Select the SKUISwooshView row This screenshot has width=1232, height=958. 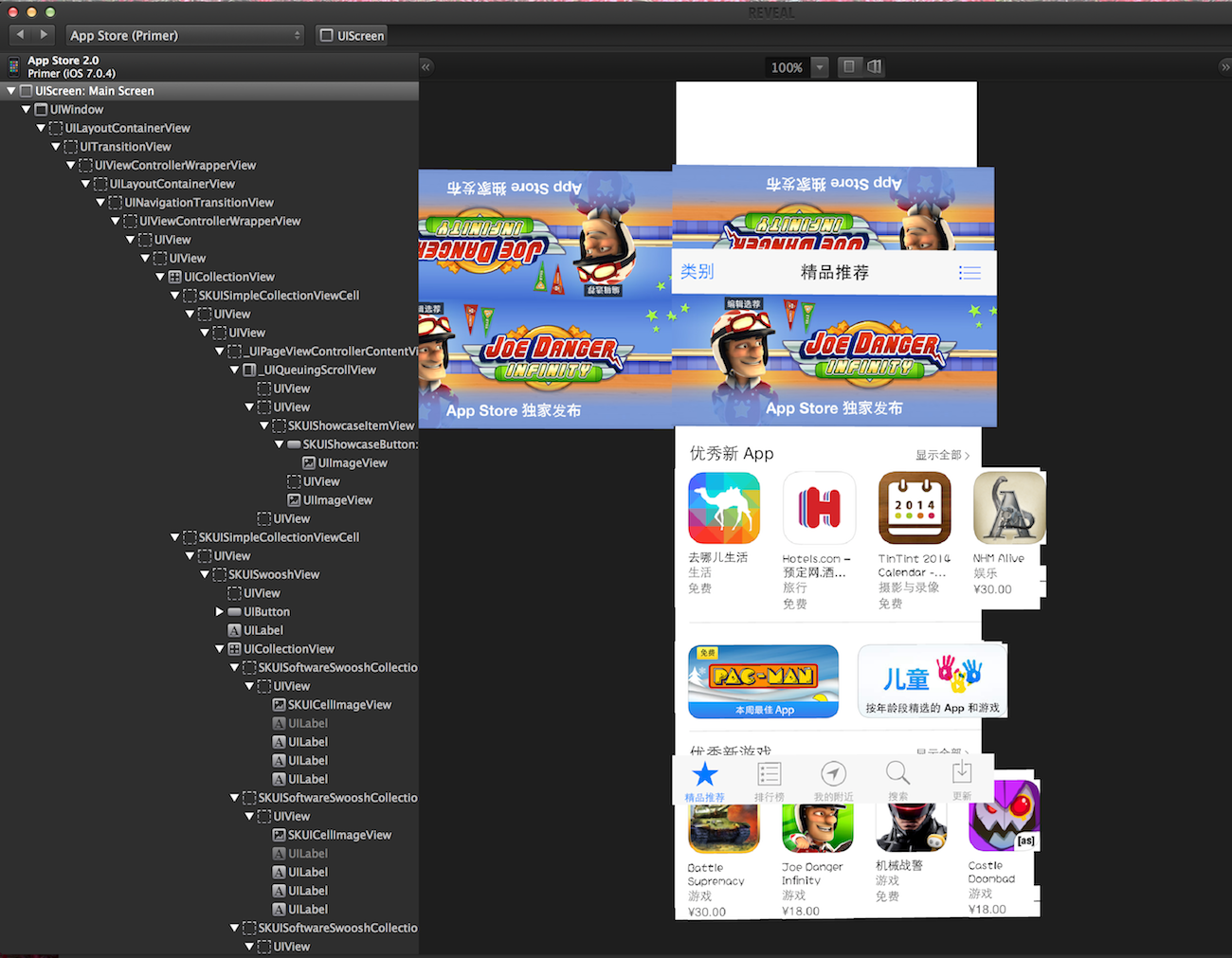[208, 574]
